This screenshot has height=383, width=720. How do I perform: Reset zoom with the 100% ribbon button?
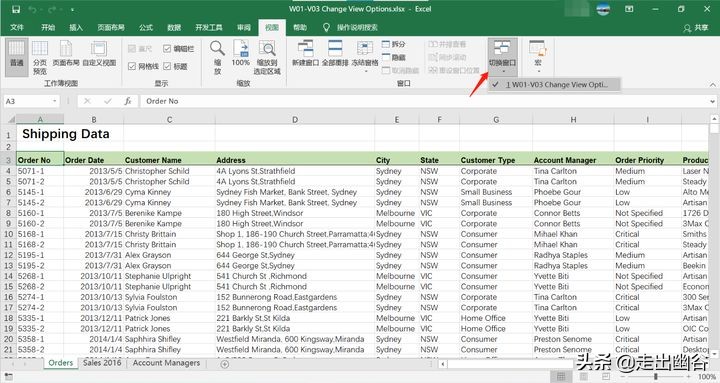coord(241,53)
